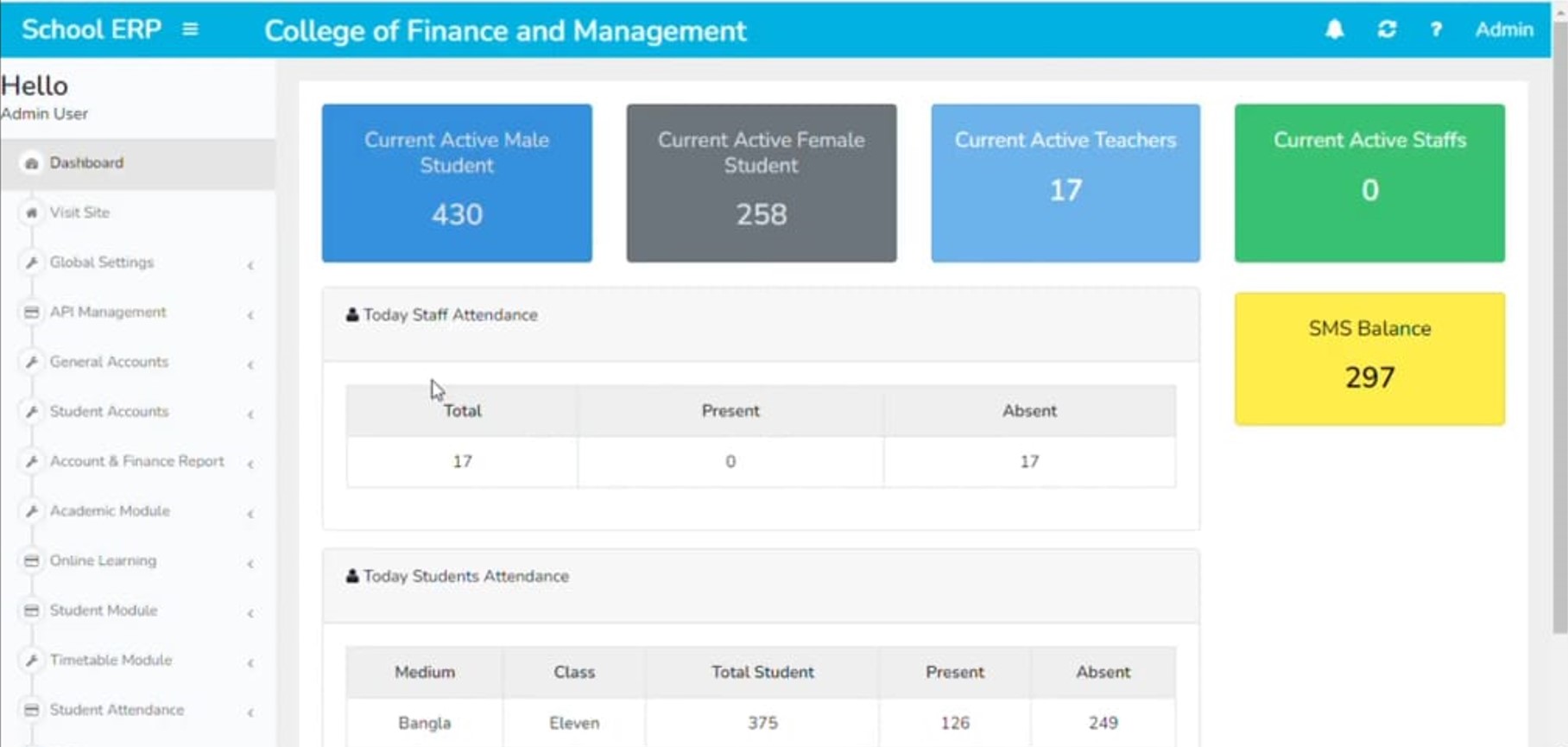Viewport: 1568px width, 747px height.
Task: Select General Accounts in sidebar
Action: point(109,362)
